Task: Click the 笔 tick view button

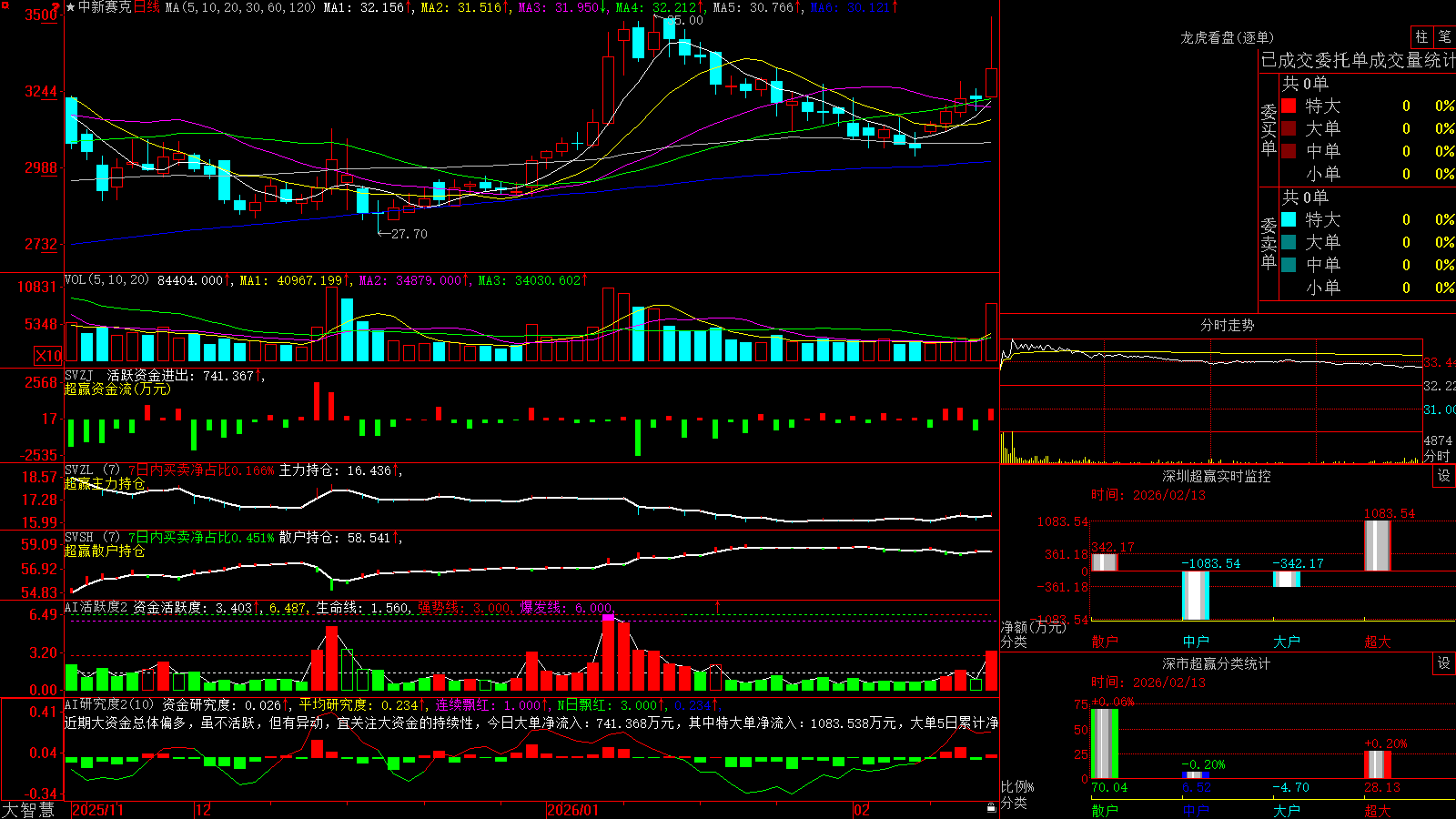Action: [x=1444, y=37]
